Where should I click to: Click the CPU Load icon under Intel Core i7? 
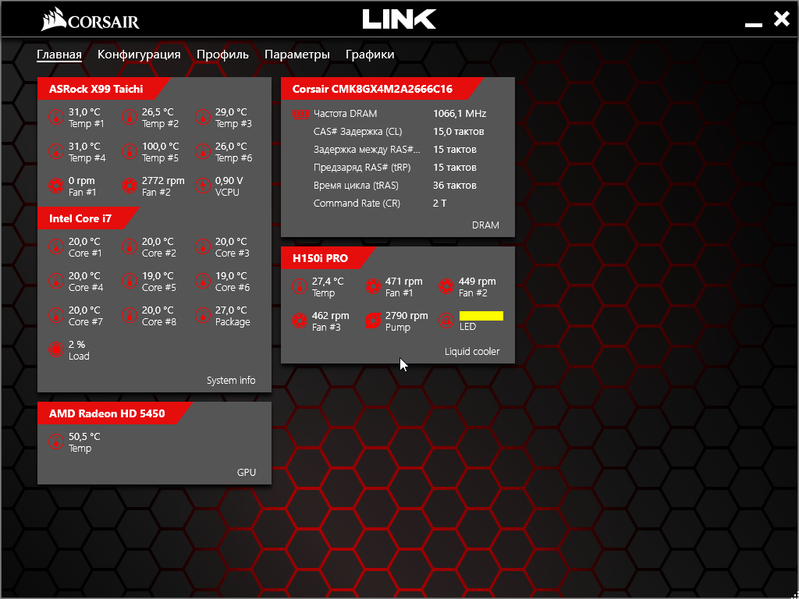[56, 349]
